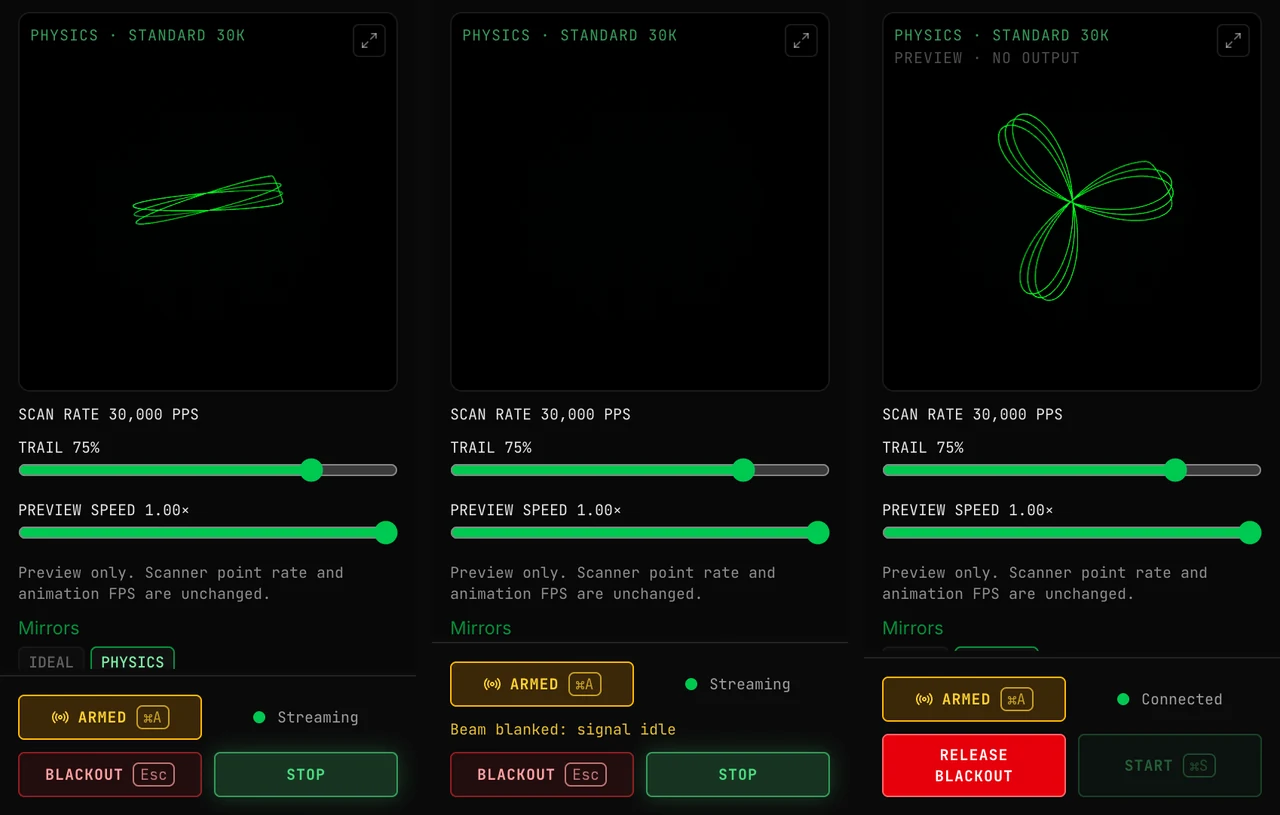Select the PHYSICS mirrors tab in left panel
The width and height of the screenshot is (1280, 815).
[x=133, y=661]
